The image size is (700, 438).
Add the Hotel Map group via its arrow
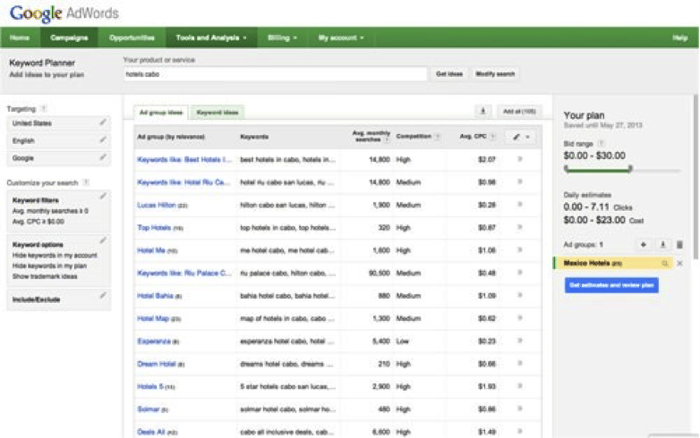click(x=520, y=318)
